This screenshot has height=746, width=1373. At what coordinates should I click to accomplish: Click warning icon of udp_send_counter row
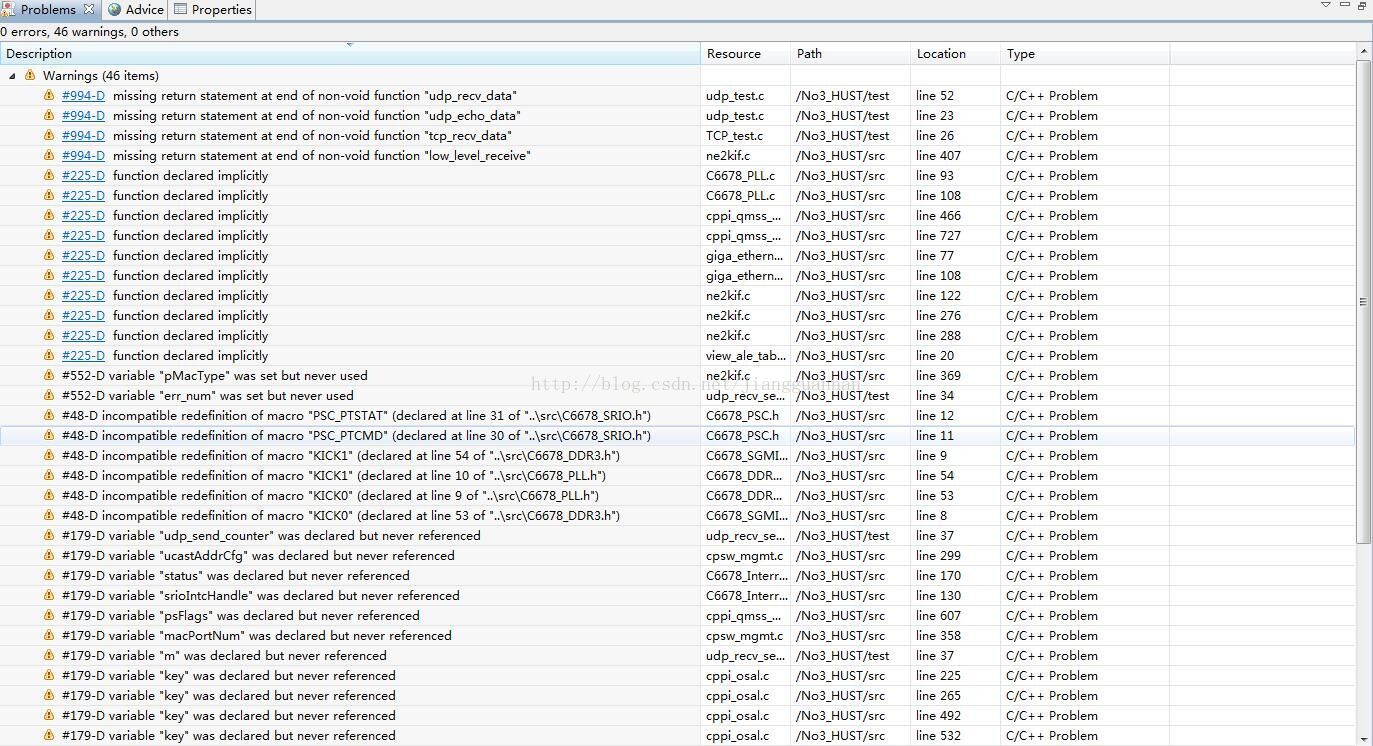pos(49,536)
